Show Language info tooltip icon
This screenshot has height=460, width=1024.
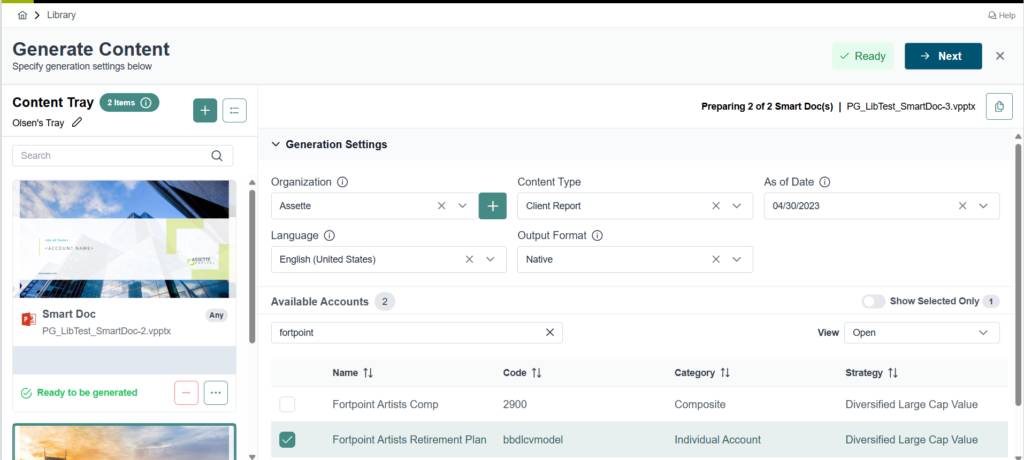[x=329, y=235]
